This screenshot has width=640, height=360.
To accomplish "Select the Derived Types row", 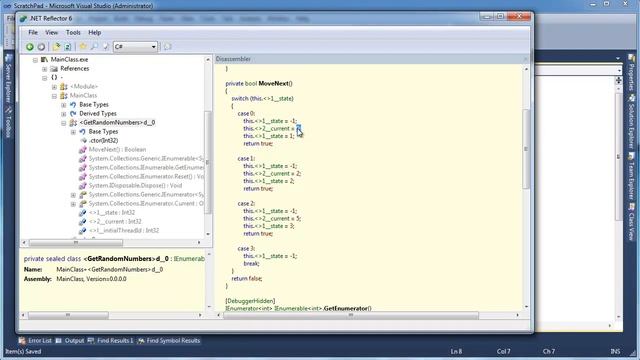I will [98, 113].
